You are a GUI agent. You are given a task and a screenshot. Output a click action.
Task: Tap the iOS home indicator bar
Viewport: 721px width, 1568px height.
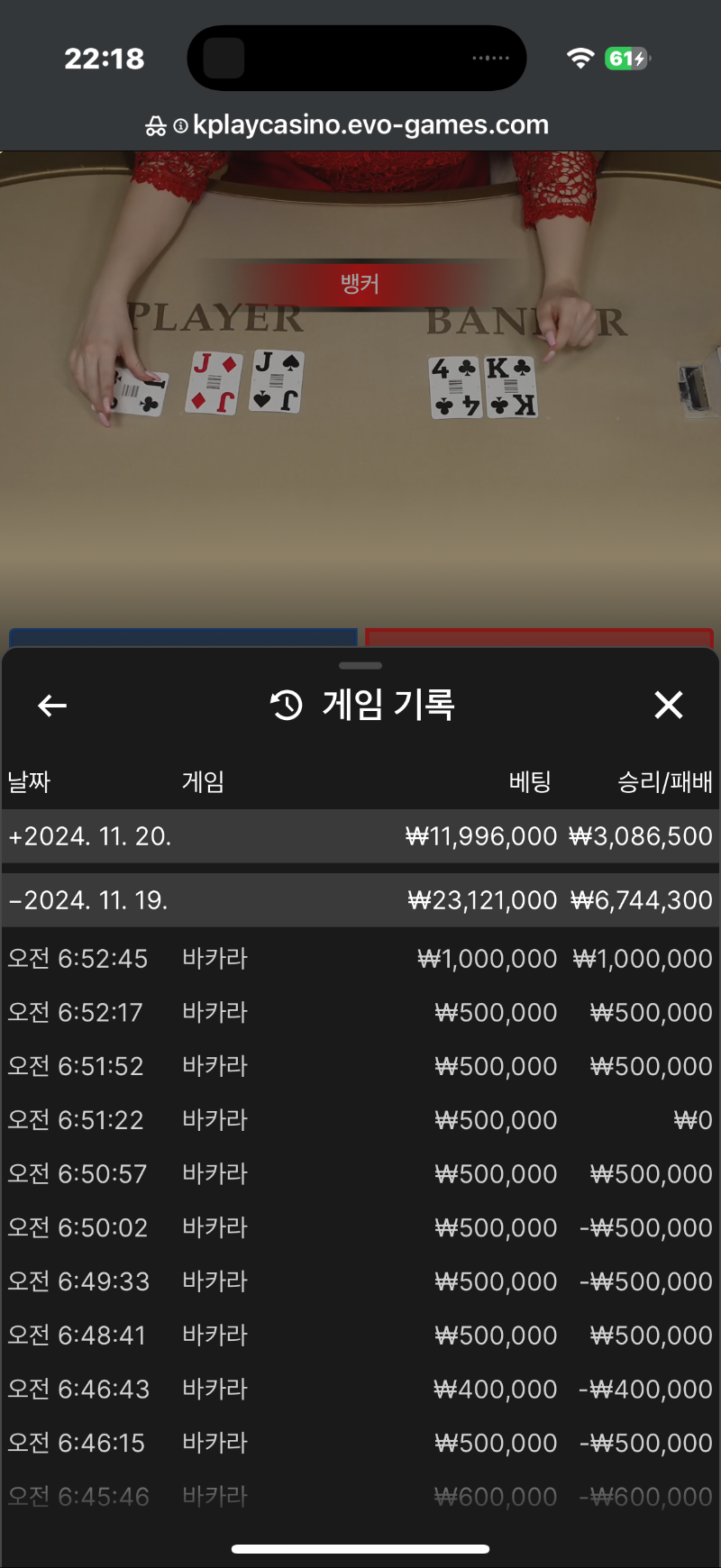(x=360, y=1549)
